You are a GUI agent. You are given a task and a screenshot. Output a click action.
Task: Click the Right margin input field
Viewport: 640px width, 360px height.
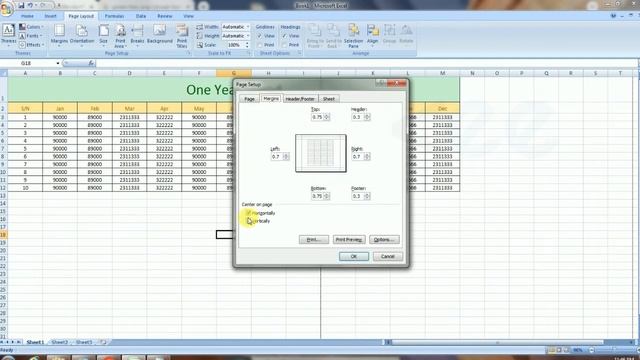[x=358, y=157]
